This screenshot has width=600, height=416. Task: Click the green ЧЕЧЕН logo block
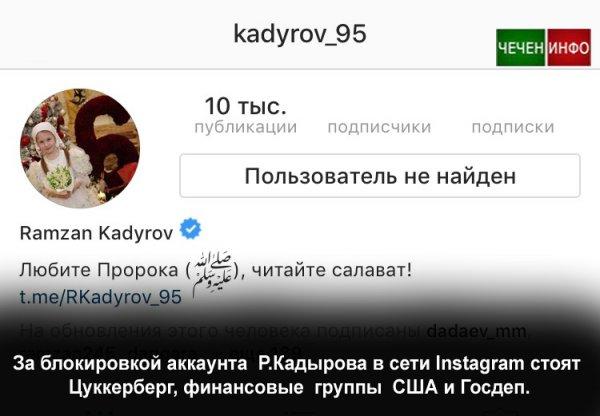[x=520, y=47]
